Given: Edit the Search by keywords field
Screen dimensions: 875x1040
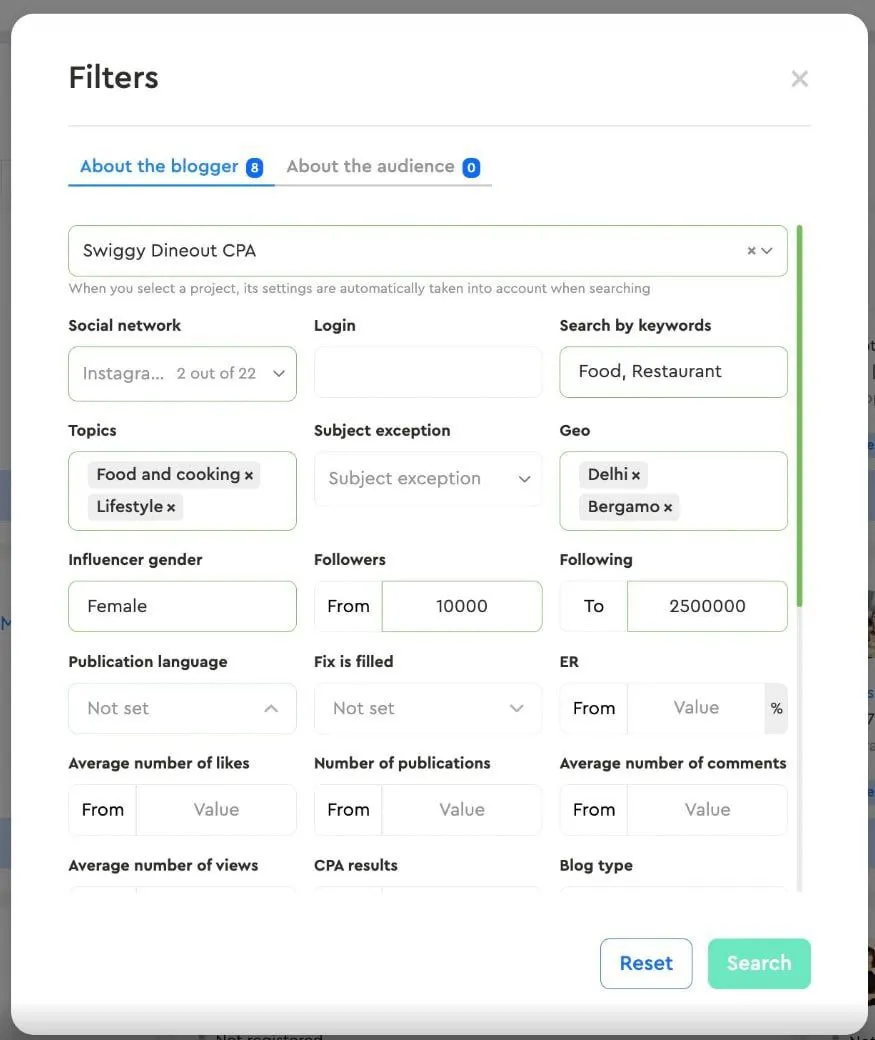Looking at the screenshot, I should pos(673,372).
